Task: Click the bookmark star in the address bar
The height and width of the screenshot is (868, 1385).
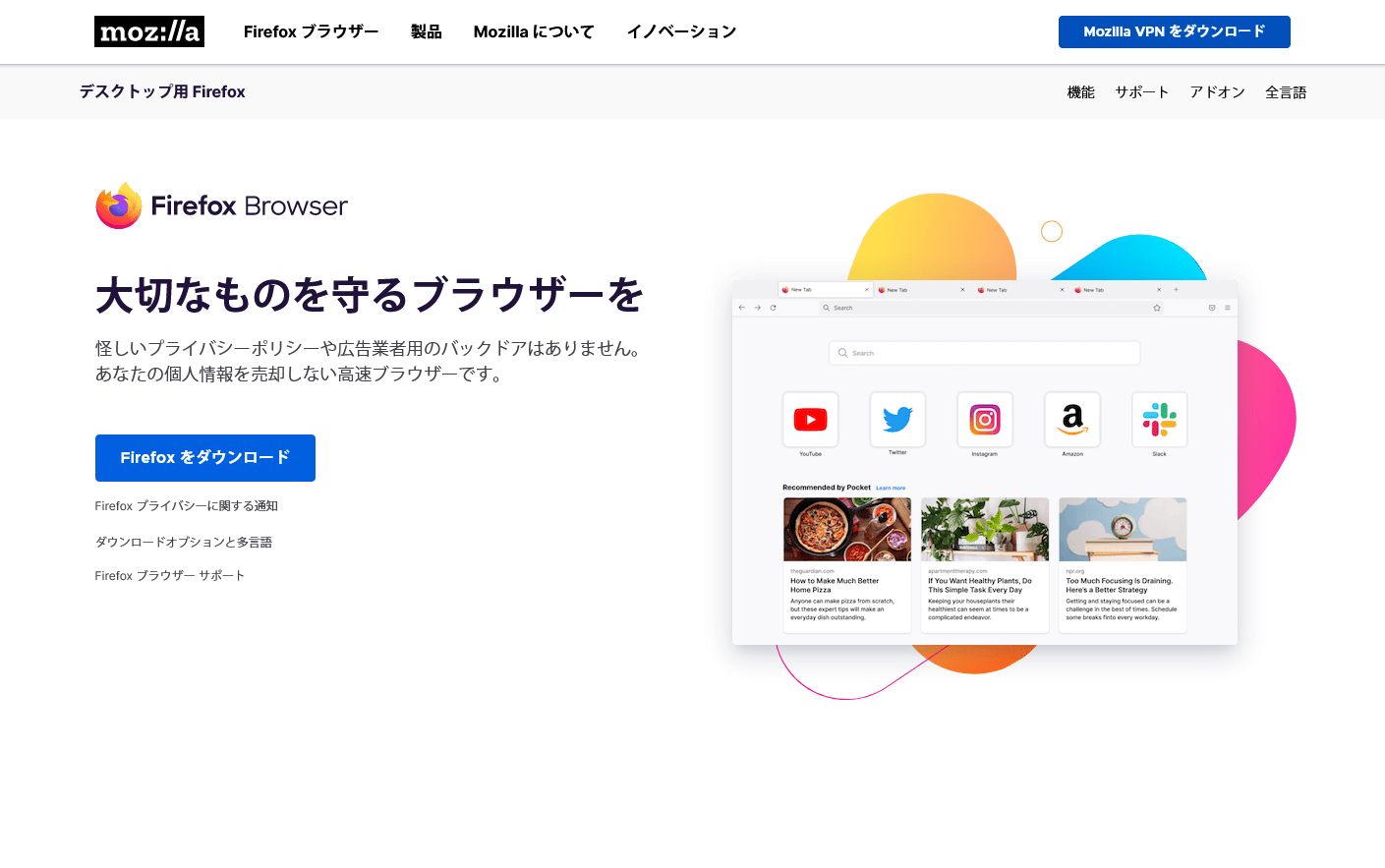Action: coord(1157,308)
